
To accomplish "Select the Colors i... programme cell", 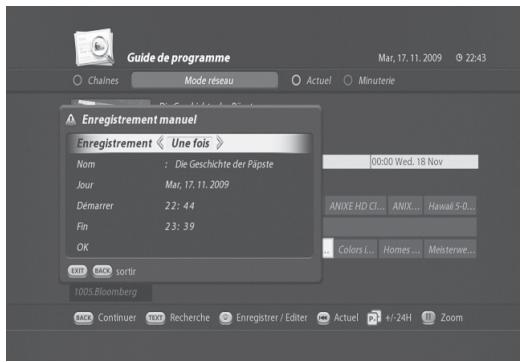I will [x=356, y=249].
